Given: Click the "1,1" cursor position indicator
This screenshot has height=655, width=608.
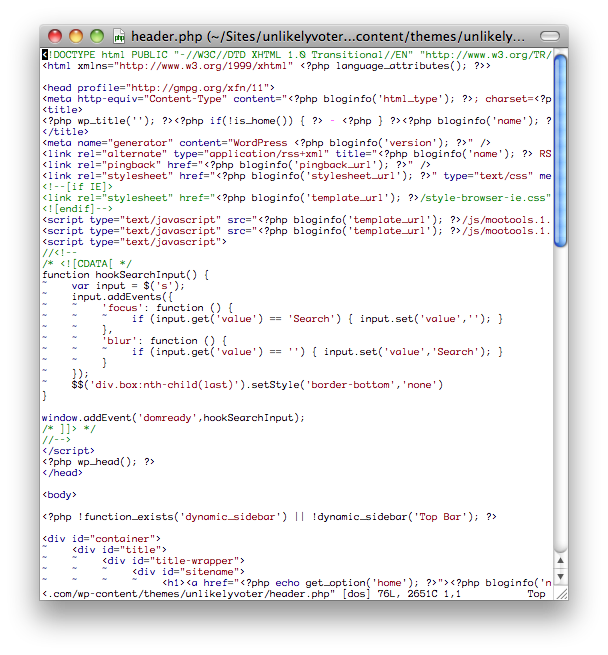Looking at the screenshot, I should coord(452,594).
